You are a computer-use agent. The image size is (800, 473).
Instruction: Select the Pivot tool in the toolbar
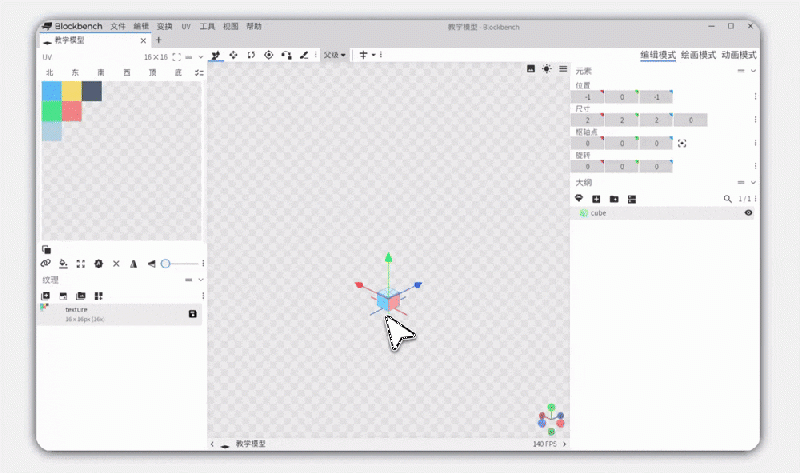pos(268,55)
